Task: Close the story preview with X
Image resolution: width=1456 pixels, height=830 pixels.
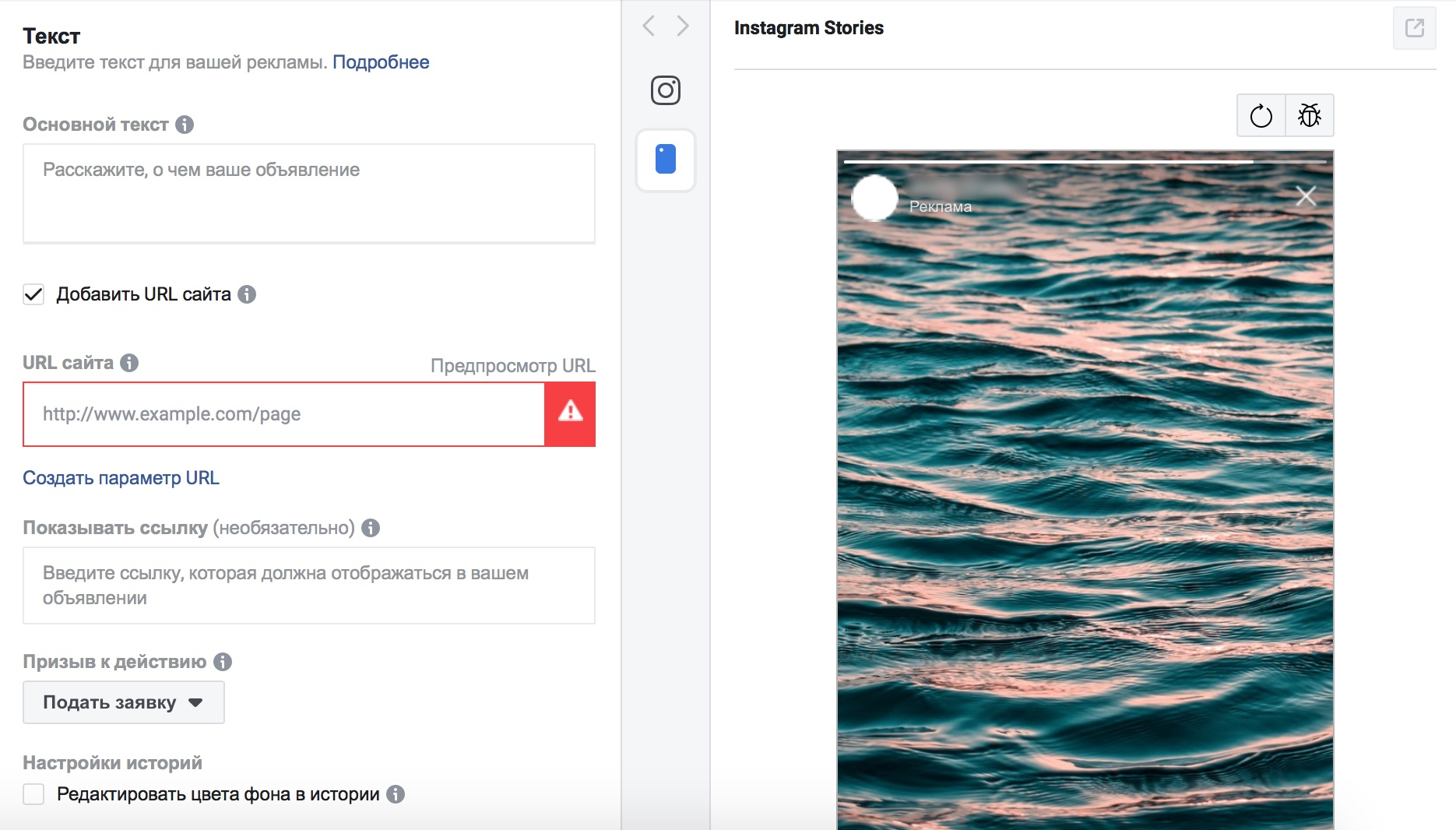Action: click(1306, 196)
